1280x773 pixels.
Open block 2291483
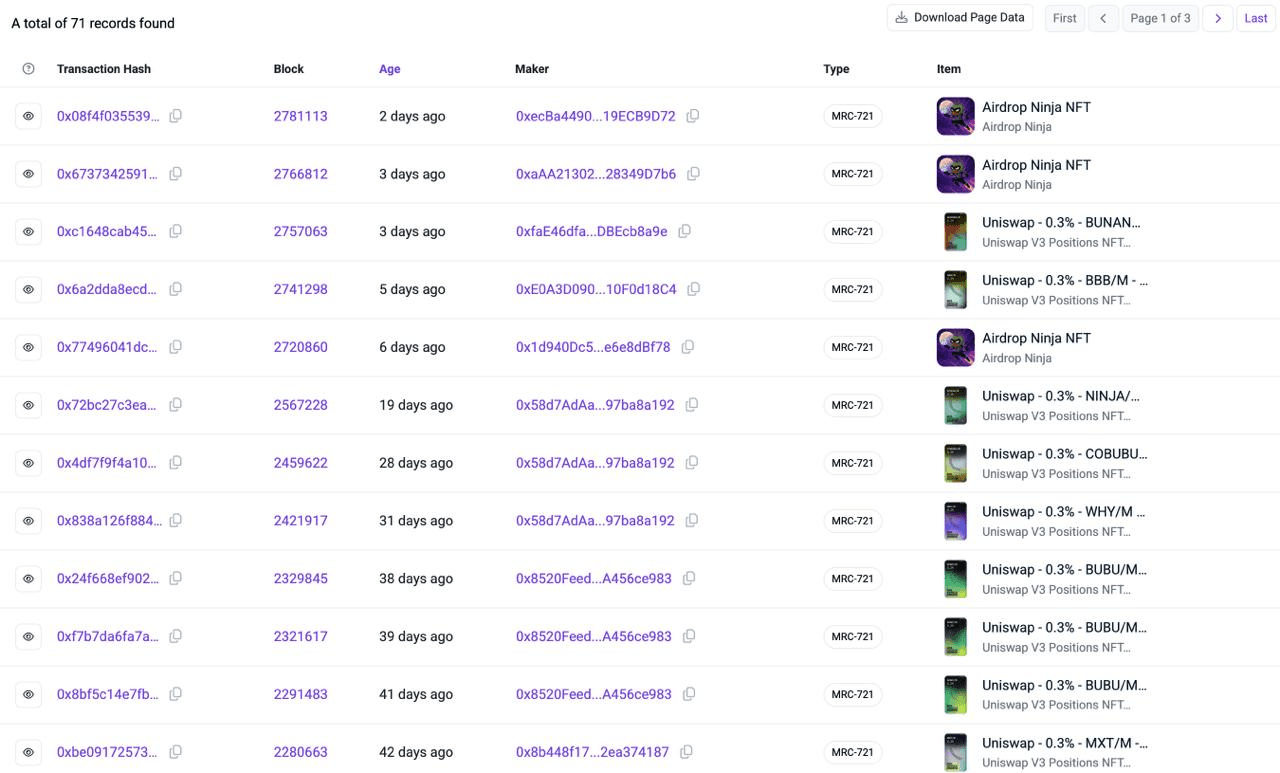(301, 694)
